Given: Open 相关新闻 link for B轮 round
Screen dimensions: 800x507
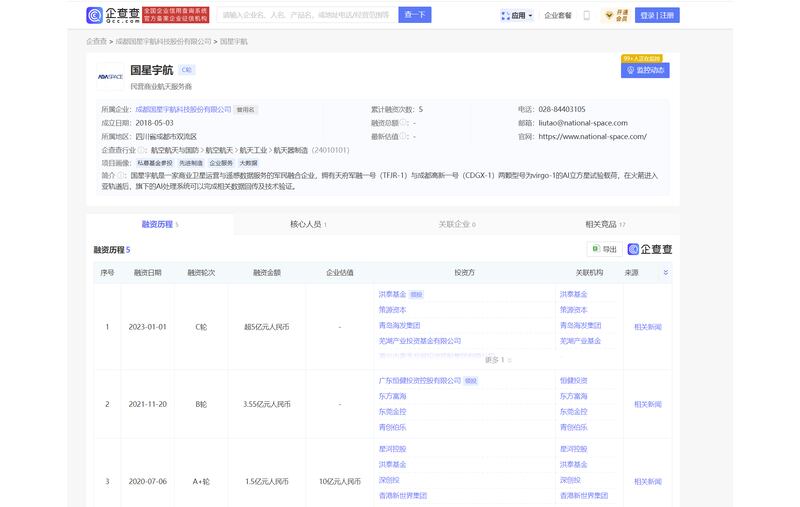Looking at the screenshot, I should coord(647,404).
